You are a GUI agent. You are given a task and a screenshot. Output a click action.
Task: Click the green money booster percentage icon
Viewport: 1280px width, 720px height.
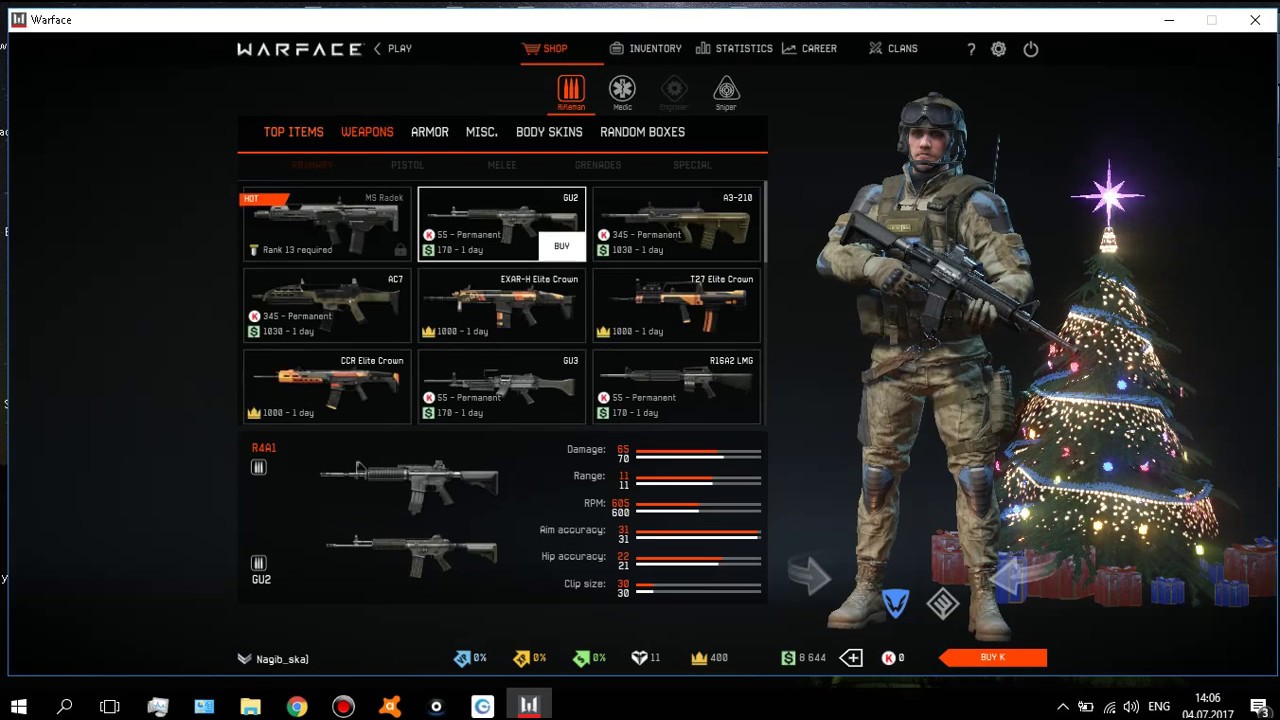(x=581, y=658)
